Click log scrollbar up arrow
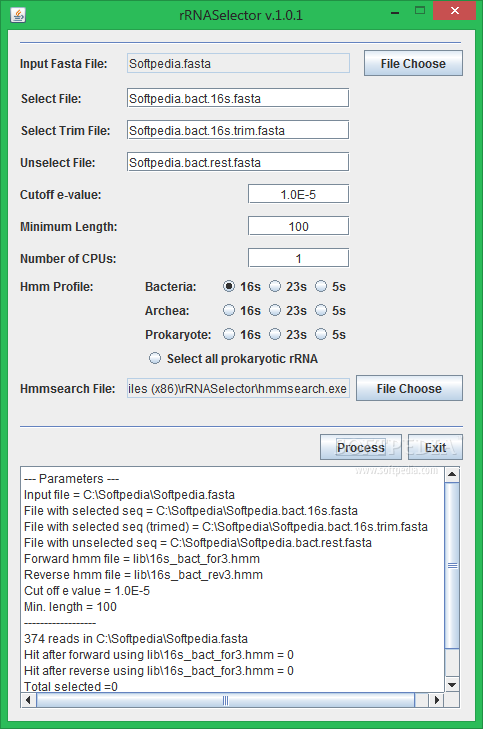The image size is (483, 729). pyautogui.click(x=452, y=475)
